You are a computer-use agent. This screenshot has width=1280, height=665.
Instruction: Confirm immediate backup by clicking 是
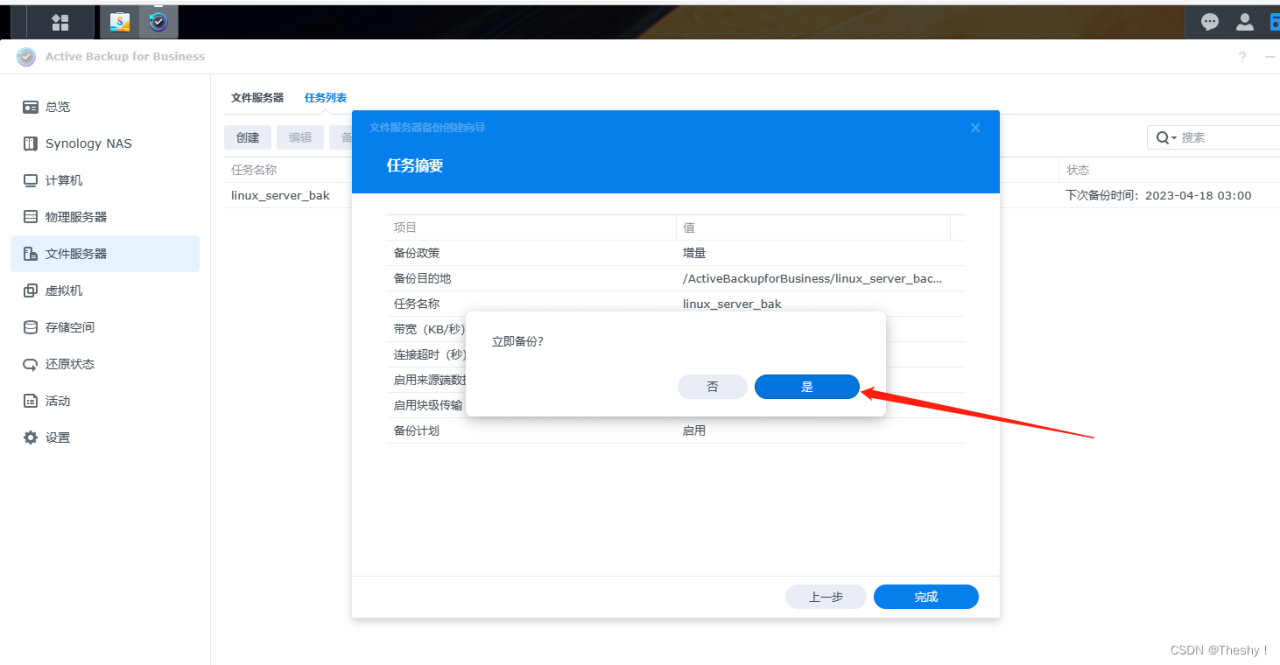pyautogui.click(x=806, y=386)
